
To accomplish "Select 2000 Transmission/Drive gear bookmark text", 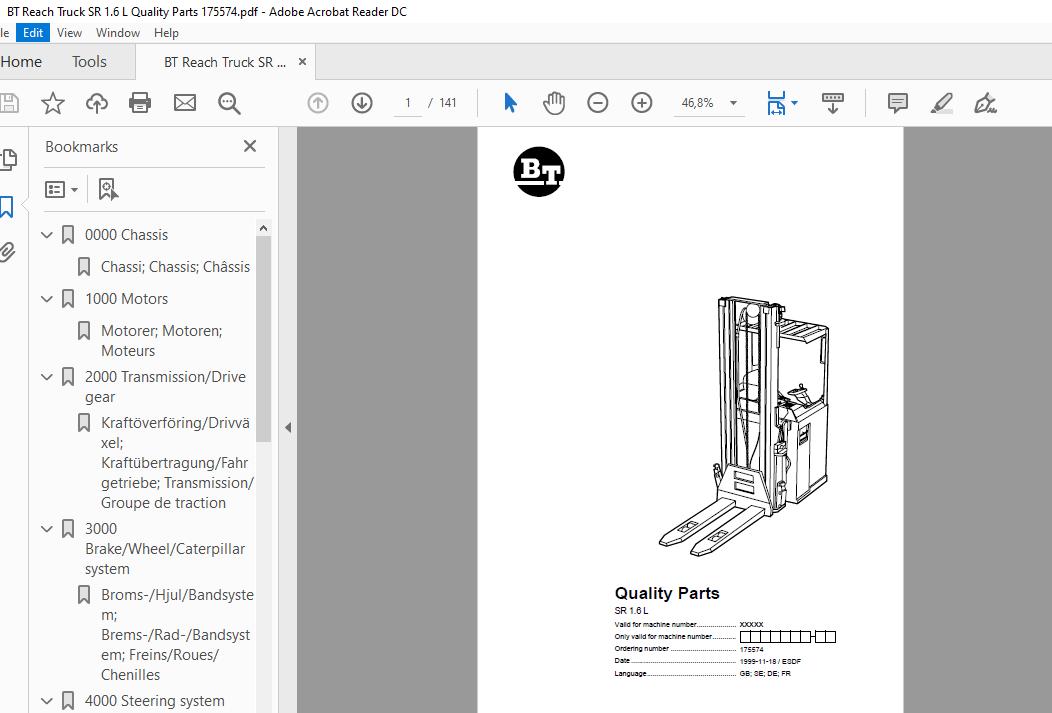I will [165, 387].
